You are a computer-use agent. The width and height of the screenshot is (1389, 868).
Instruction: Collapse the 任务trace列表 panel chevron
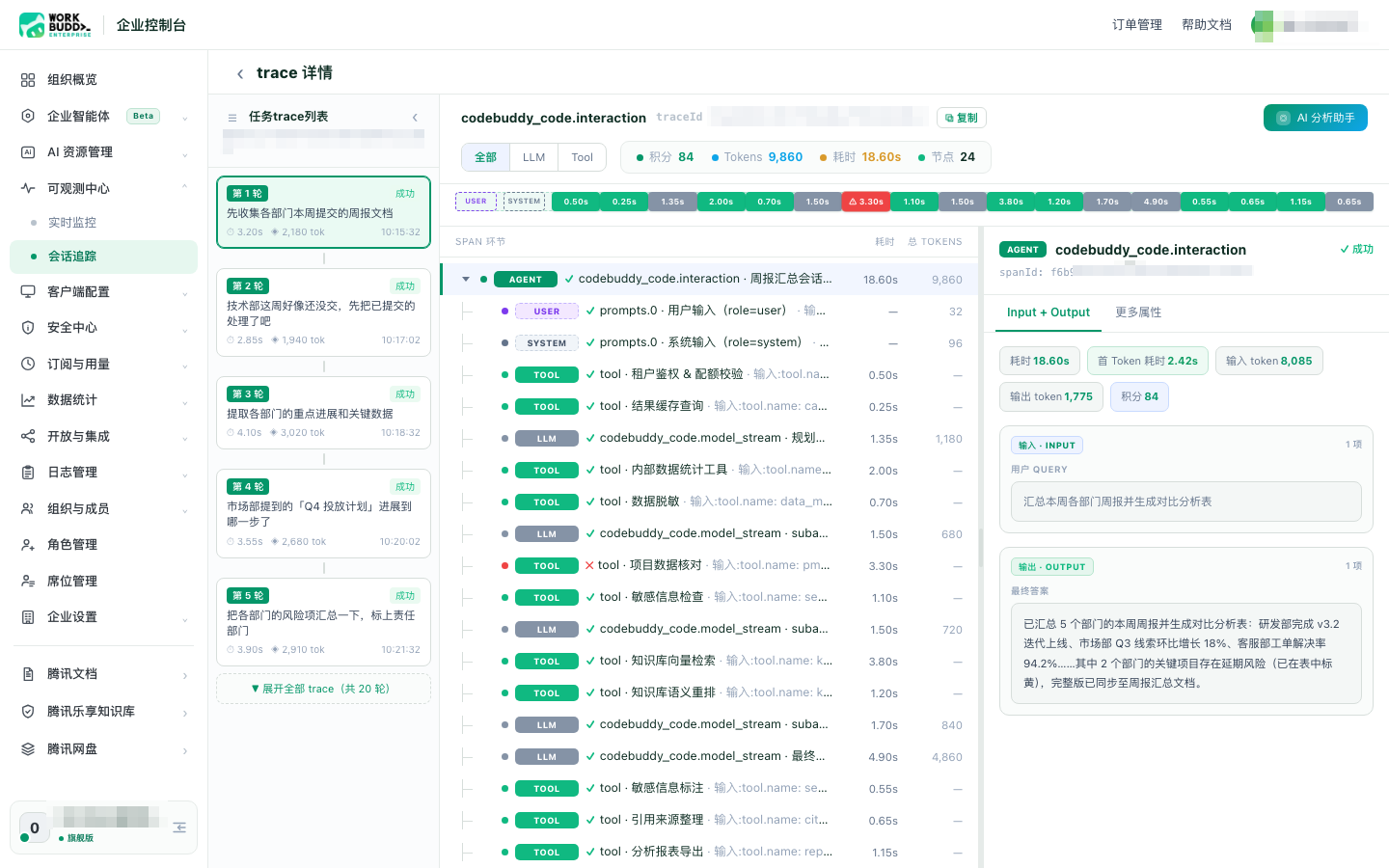coord(415,118)
